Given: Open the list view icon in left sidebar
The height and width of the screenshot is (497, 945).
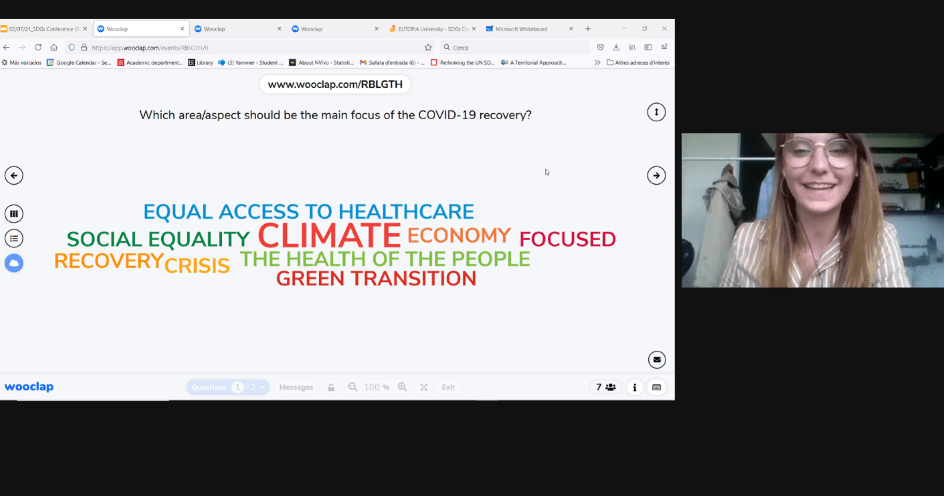Looking at the screenshot, I should tap(14, 238).
